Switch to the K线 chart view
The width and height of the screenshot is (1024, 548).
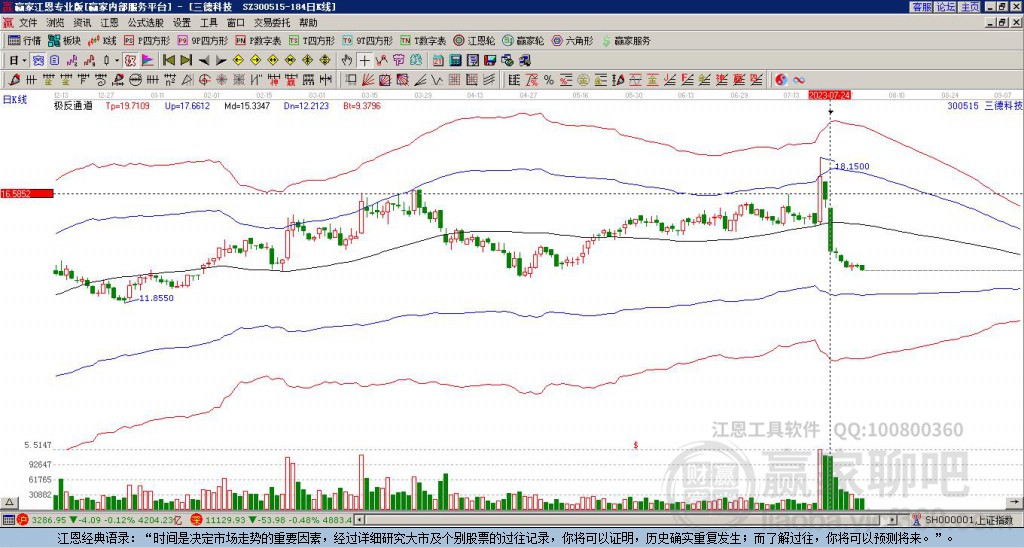tap(102, 40)
